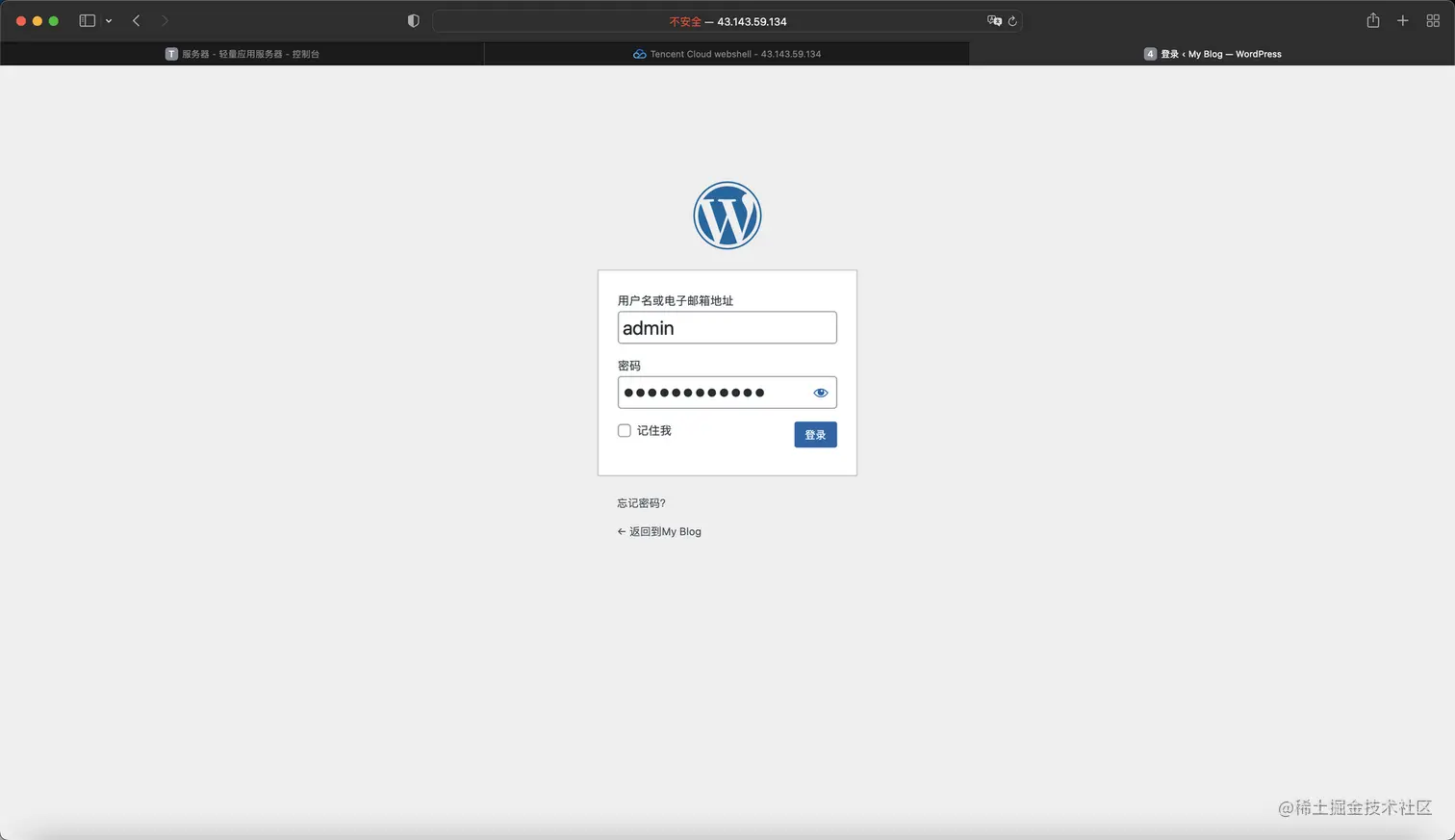1455x840 pixels.
Task: Focus the username field containing admin
Action: pos(727,327)
